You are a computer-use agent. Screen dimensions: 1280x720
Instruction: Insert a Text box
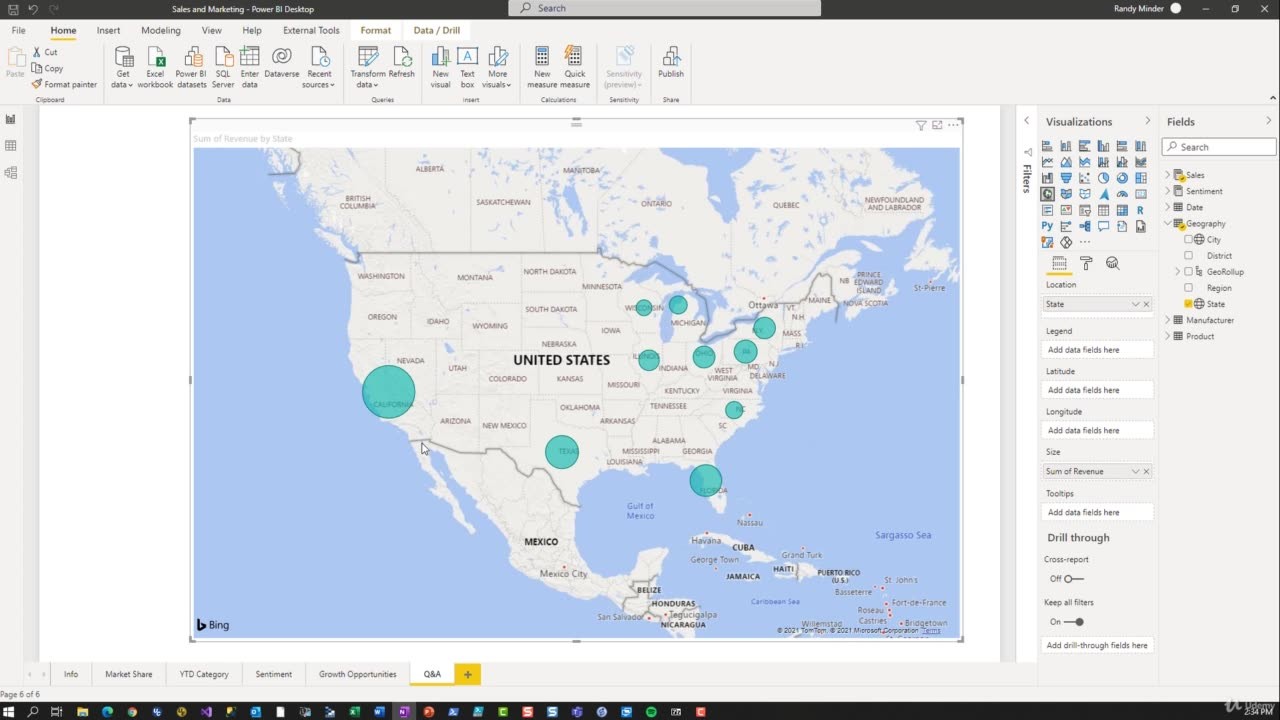(467, 66)
